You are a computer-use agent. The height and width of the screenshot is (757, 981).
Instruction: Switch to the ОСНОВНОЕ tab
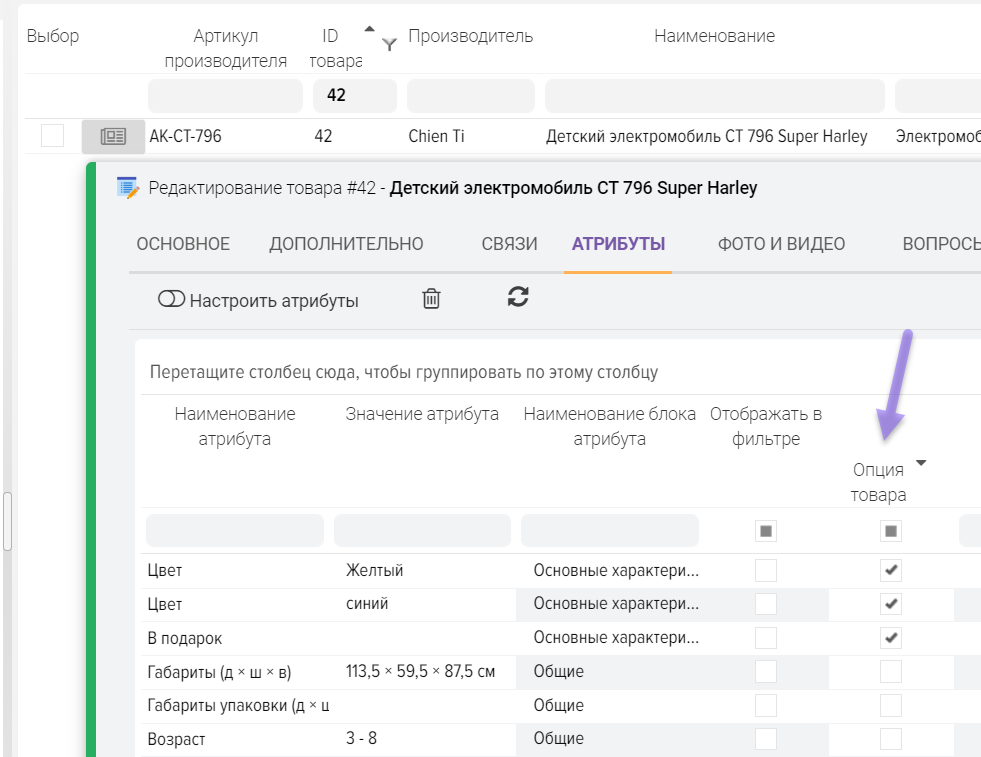tap(183, 244)
